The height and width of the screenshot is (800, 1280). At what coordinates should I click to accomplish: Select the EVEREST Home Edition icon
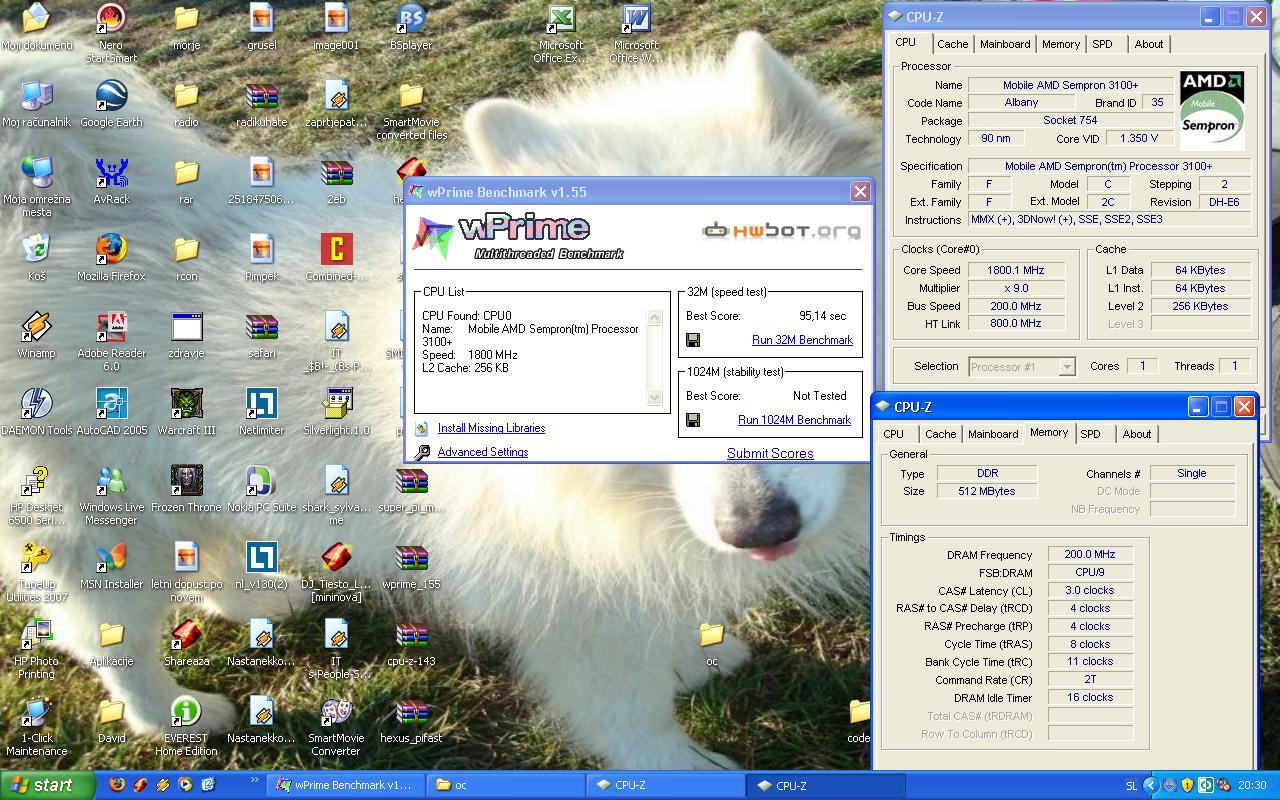pyautogui.click(x=186, y=711)
